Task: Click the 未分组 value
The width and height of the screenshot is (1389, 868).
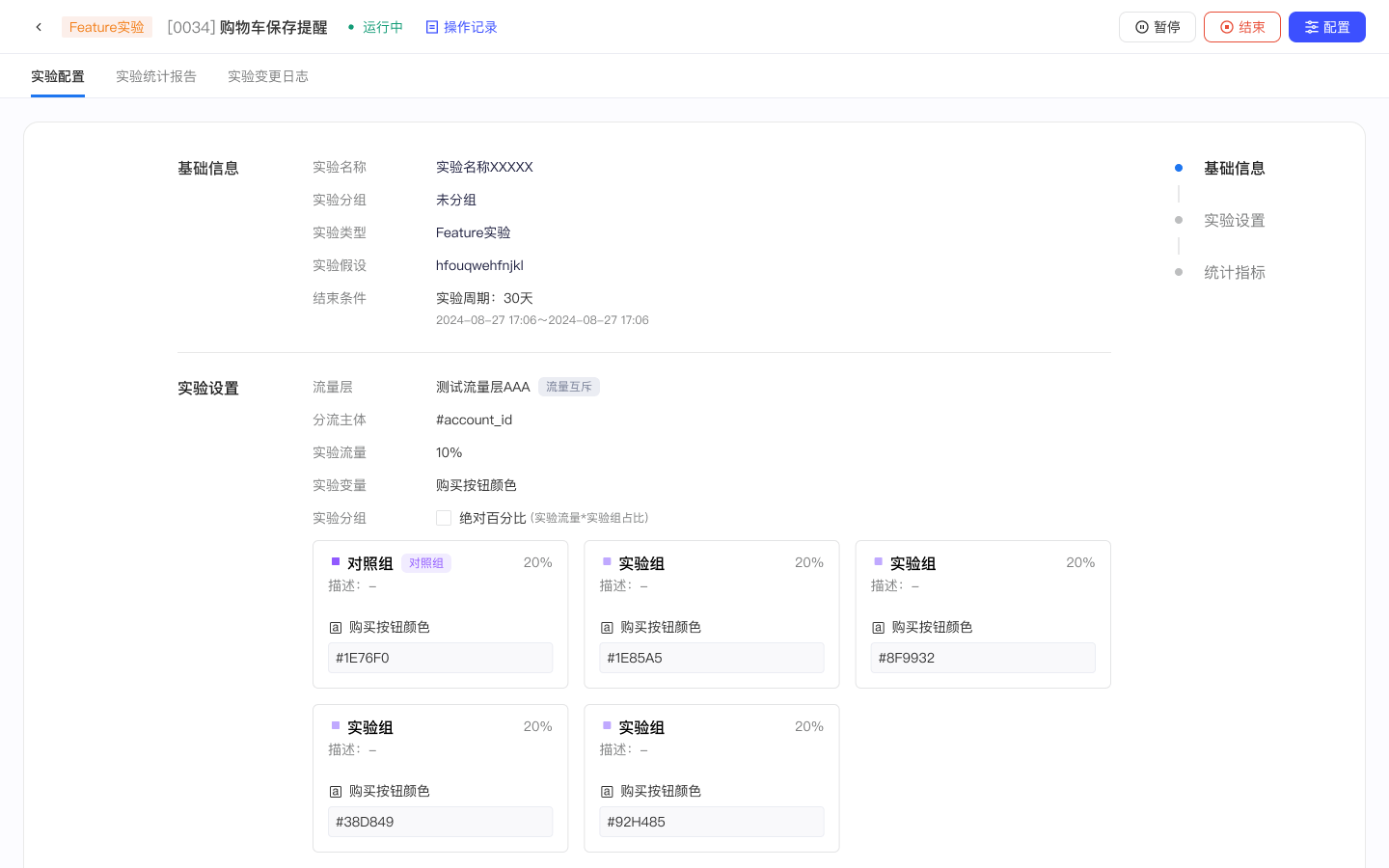Action: [x=456, y=200]
